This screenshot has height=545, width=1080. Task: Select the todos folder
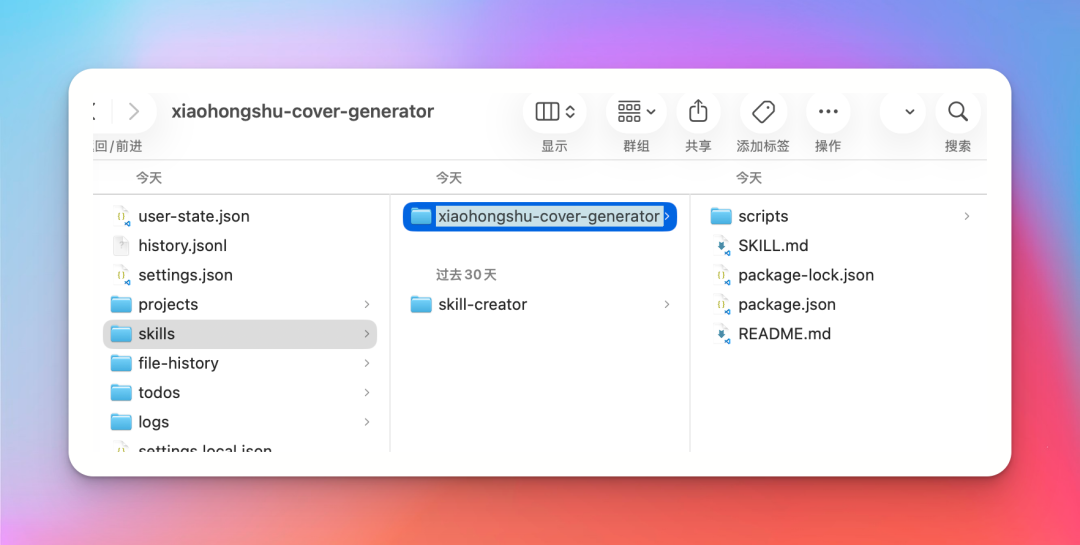159,393
